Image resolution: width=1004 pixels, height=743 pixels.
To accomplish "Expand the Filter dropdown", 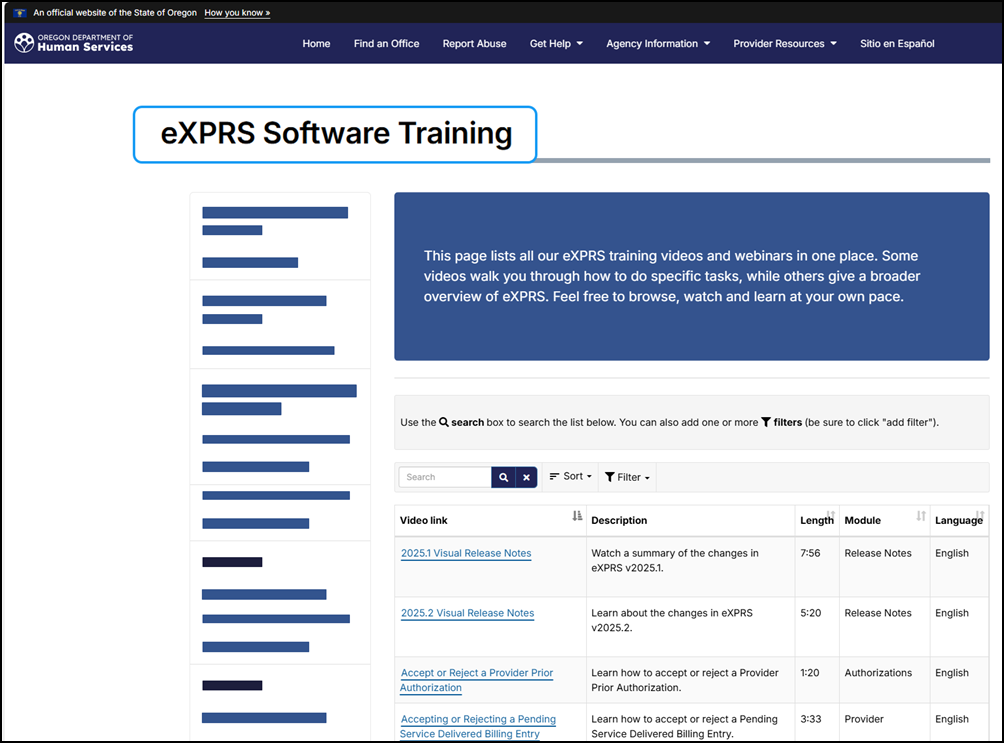I will [x=630, y=477].
